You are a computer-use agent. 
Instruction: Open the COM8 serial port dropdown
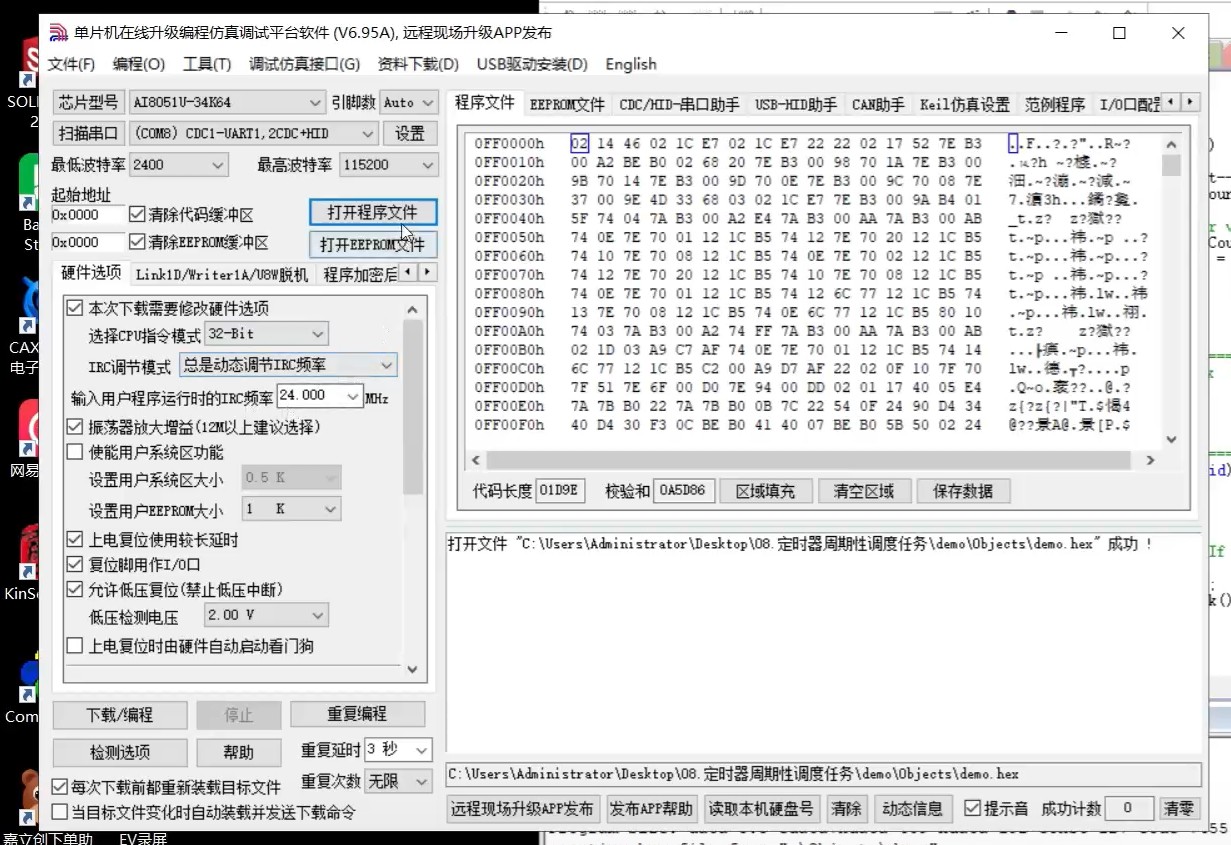coord(254,133)
